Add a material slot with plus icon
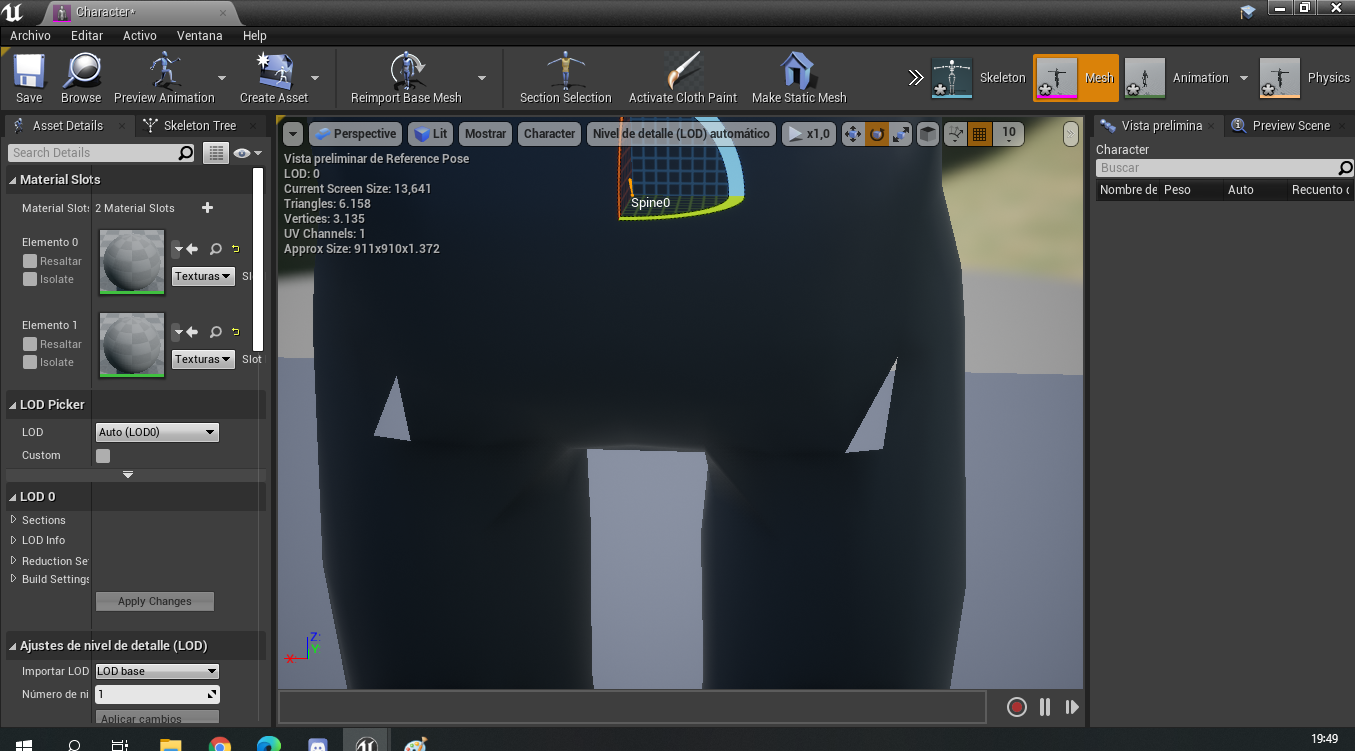This screenshot has width=1355, height=751. (x=208, y=208)
